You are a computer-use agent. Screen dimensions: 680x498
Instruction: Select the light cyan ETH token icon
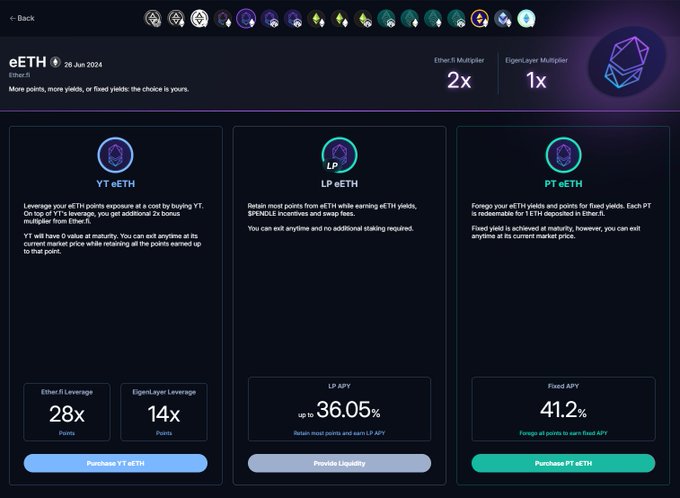pyautogui.click(x=526, y=19)
